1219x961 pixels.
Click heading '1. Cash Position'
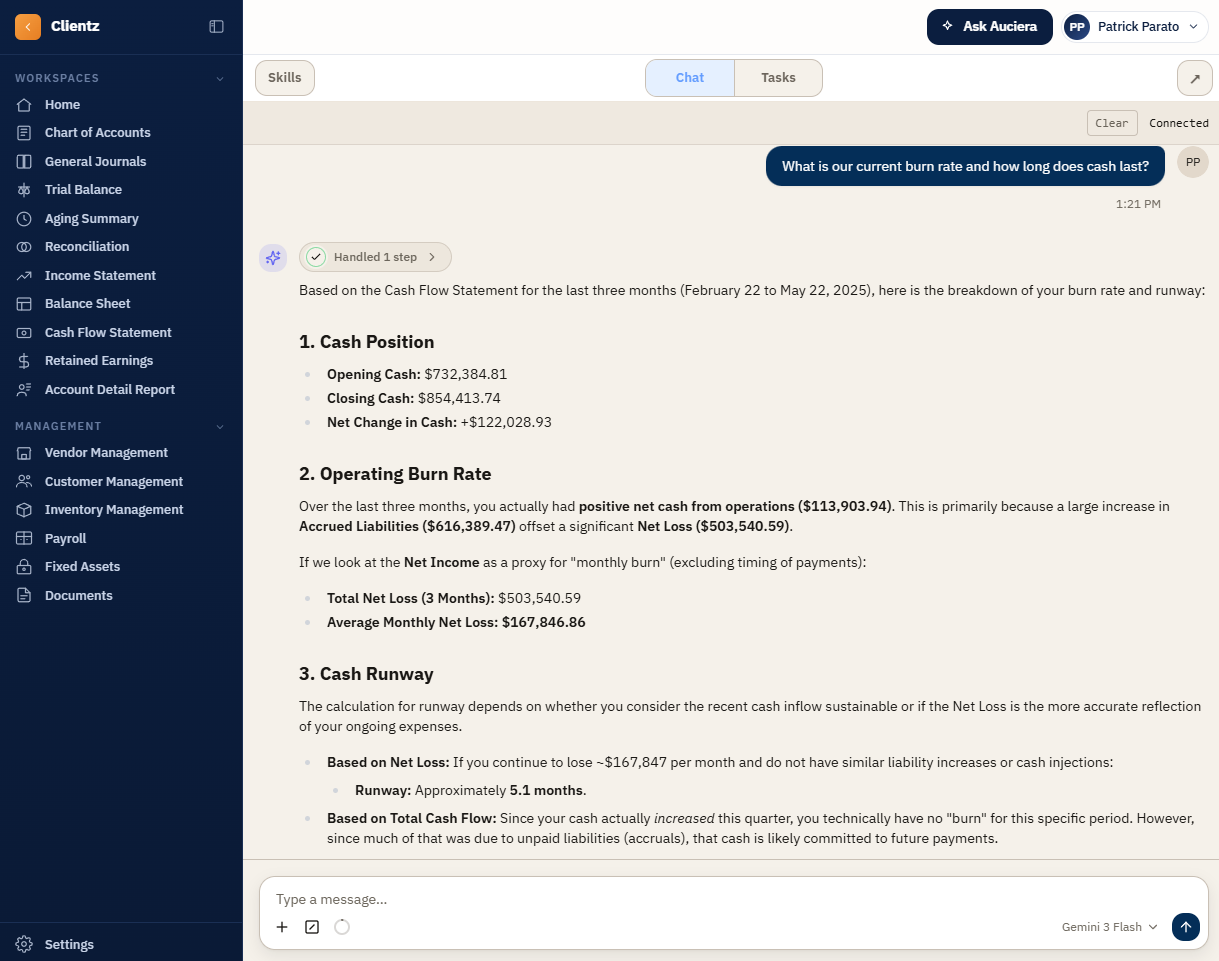[366, 342]
